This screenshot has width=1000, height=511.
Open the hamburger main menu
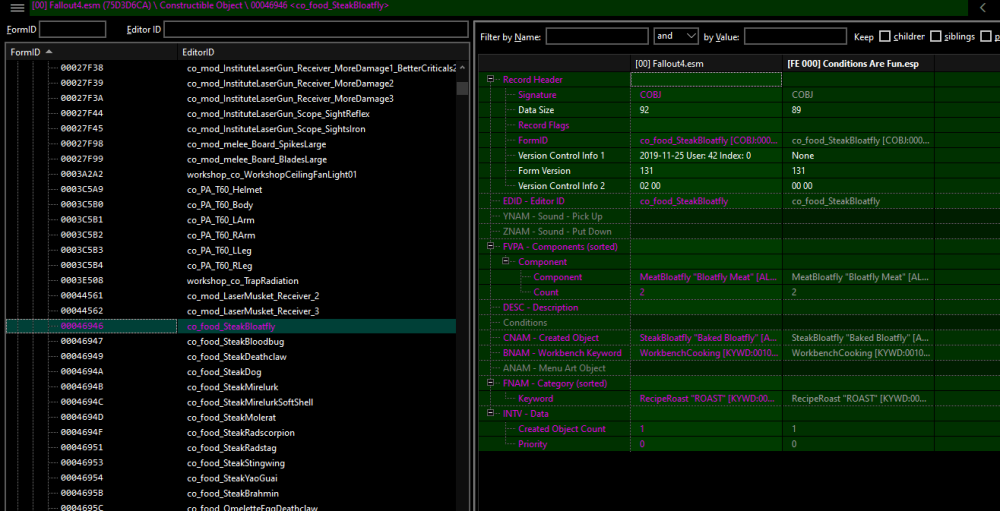(x=18, y=8)
